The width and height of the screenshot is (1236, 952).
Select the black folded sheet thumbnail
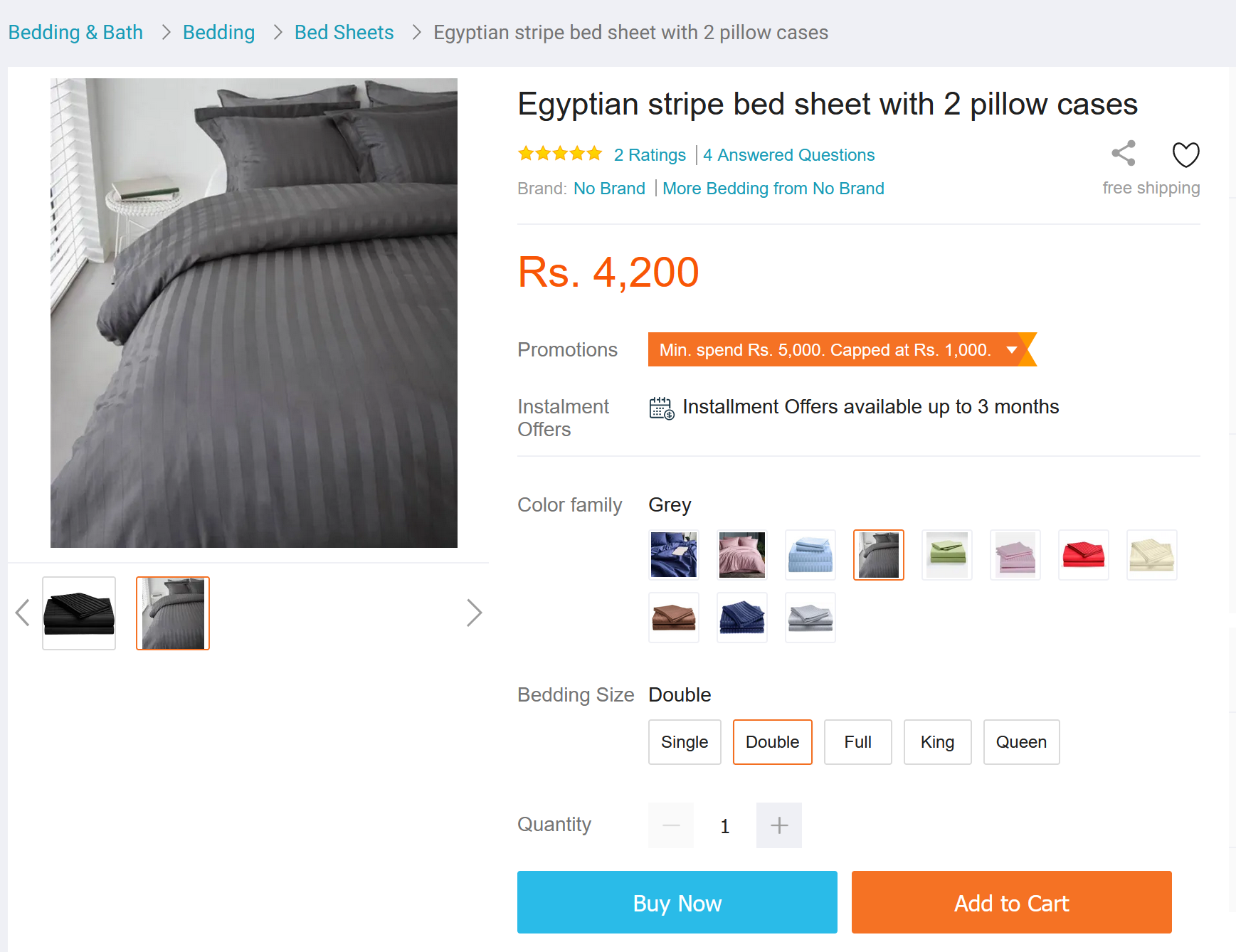click(x=79, y=613)
